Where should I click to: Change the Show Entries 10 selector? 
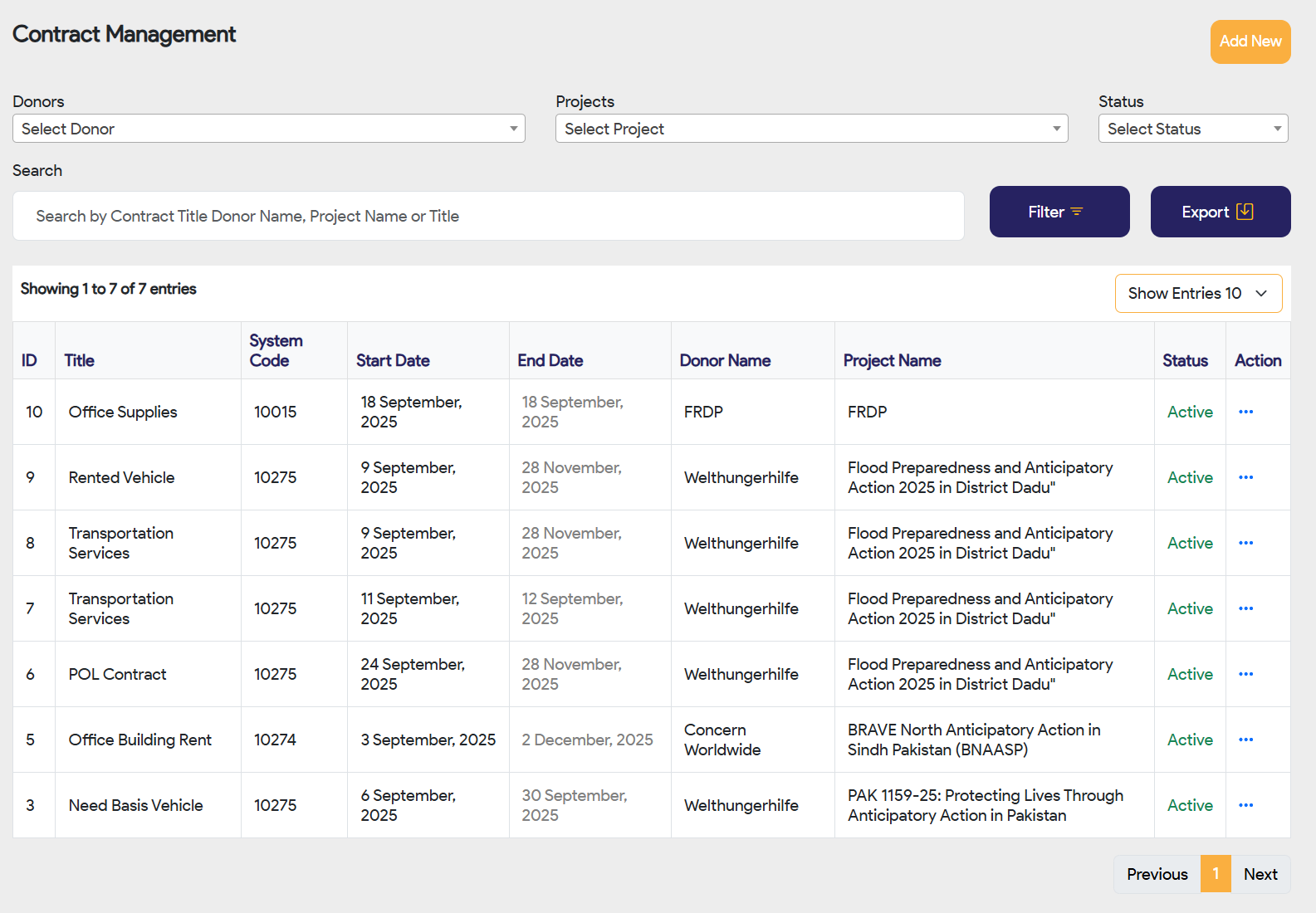(x=1197, y=294)
